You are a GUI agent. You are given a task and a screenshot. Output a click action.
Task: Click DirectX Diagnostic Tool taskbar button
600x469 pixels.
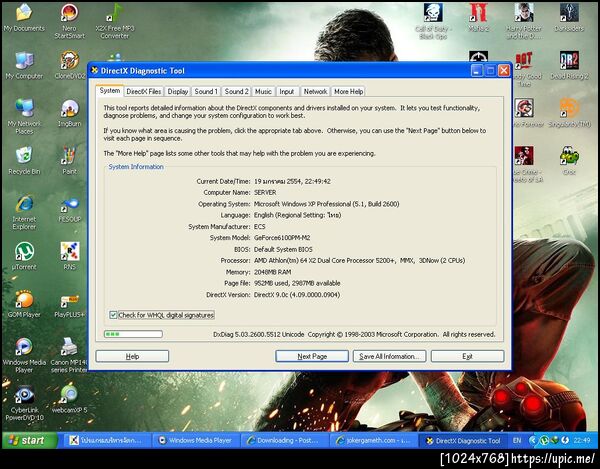pyautogui.click(x=463, y=440)
